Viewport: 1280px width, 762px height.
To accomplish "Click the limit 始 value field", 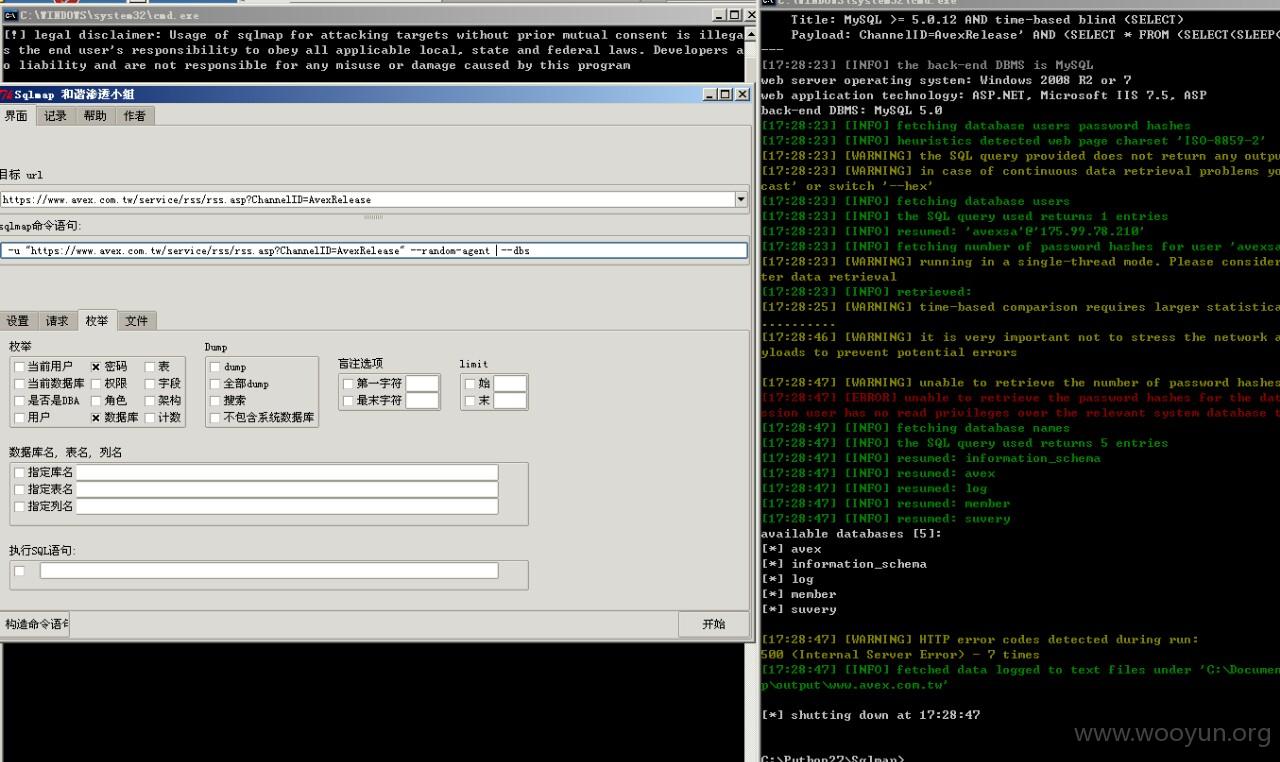I will (x=510, y=384).
